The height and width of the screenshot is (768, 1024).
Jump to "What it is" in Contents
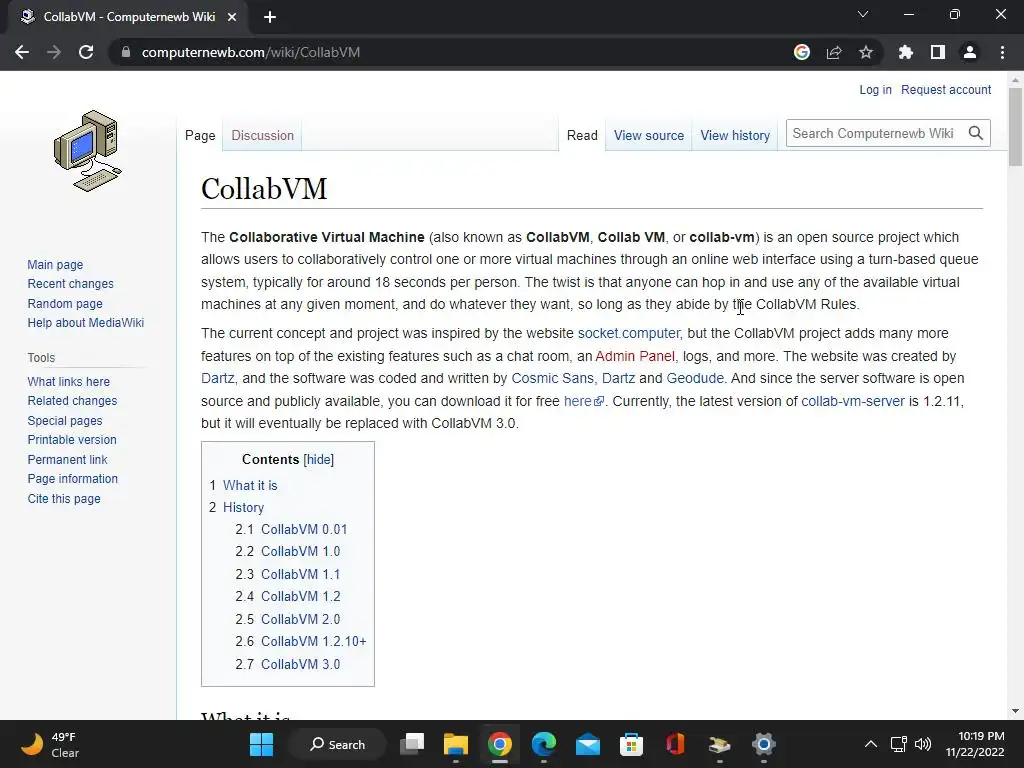(250, 485)
